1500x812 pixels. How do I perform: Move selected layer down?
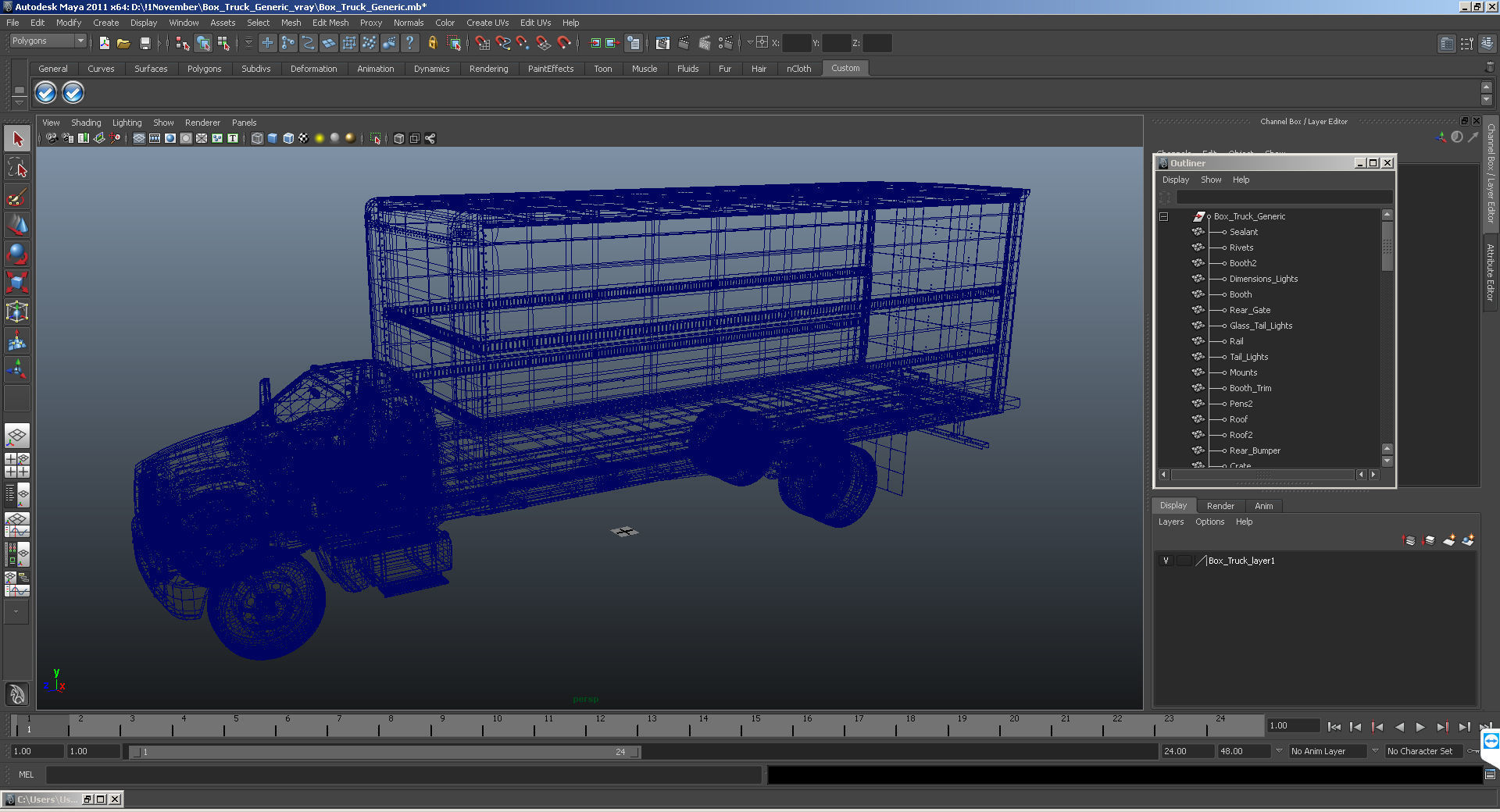[x=1429, y=540]
